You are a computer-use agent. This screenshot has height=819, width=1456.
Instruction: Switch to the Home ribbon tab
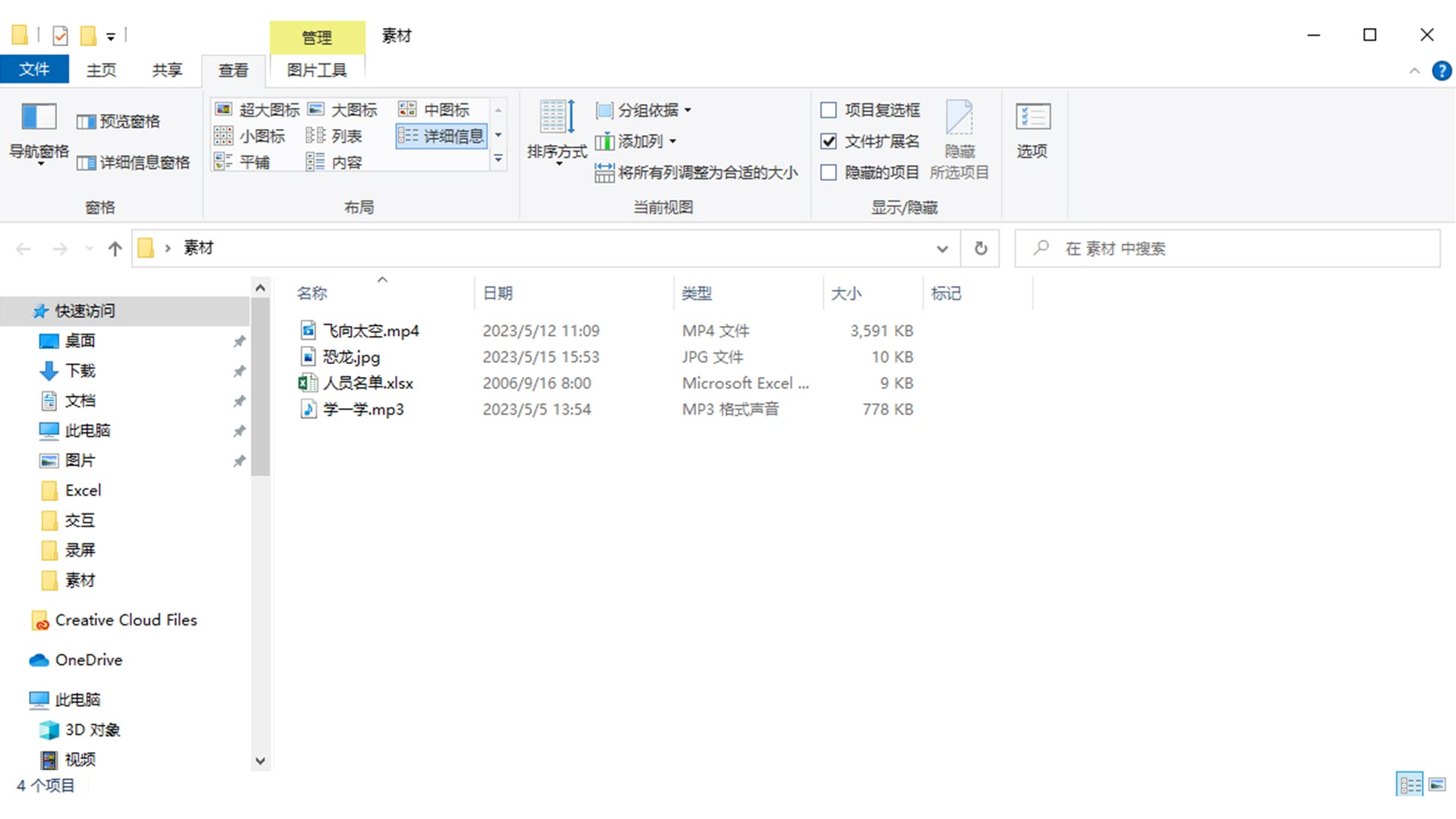(x=101, y=70)
